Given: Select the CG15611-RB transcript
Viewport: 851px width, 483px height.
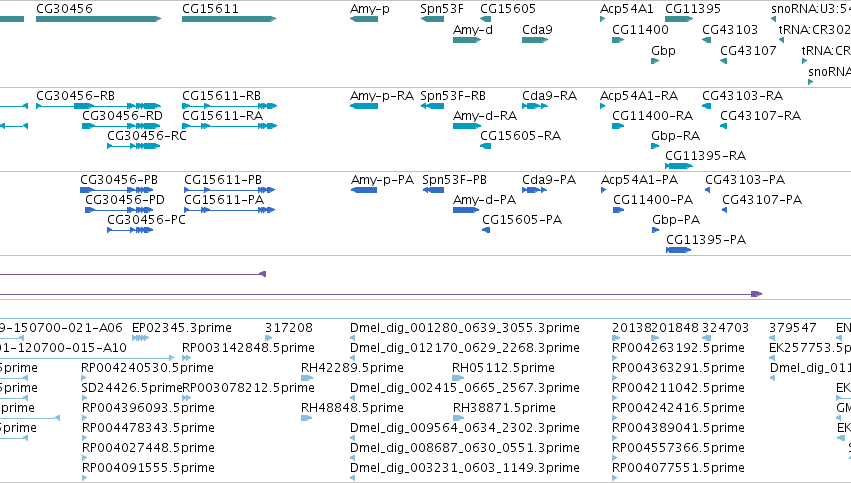Looking at the screenshot, I should (x=230, y=106).
